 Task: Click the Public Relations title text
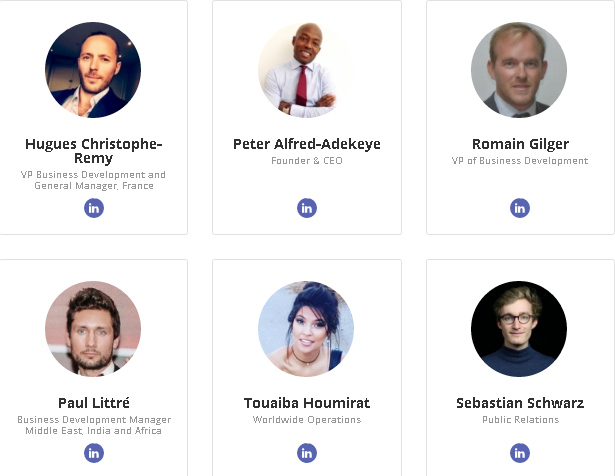tap(520, 420)
